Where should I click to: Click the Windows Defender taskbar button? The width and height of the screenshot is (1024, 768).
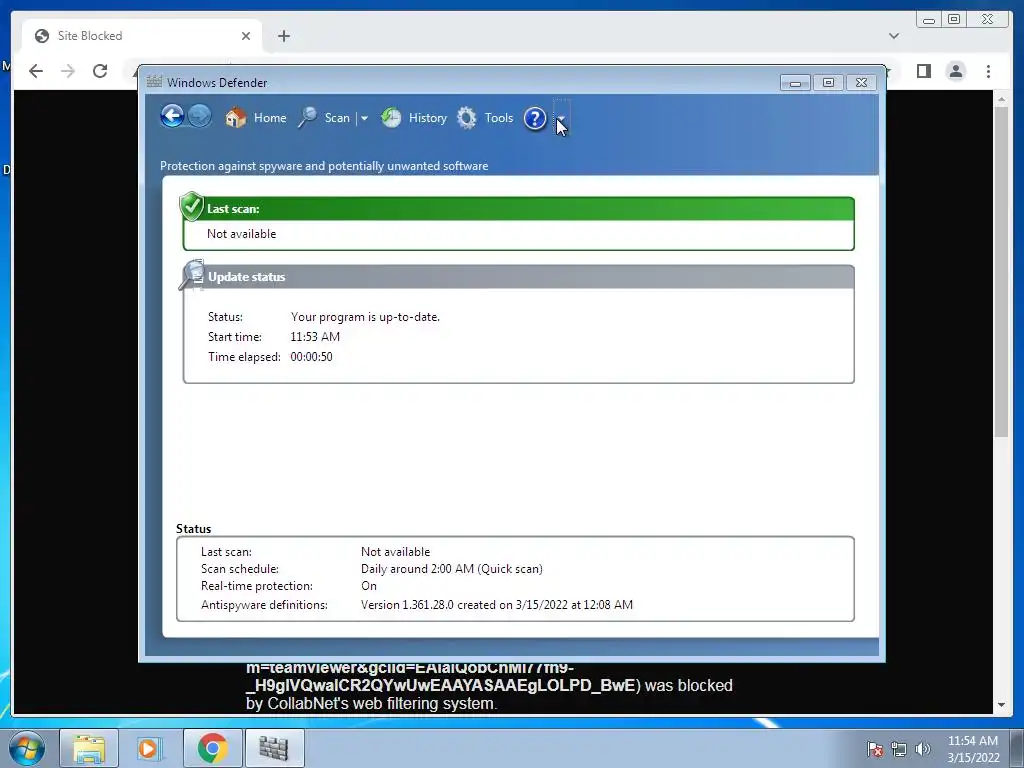pos(274,748)
